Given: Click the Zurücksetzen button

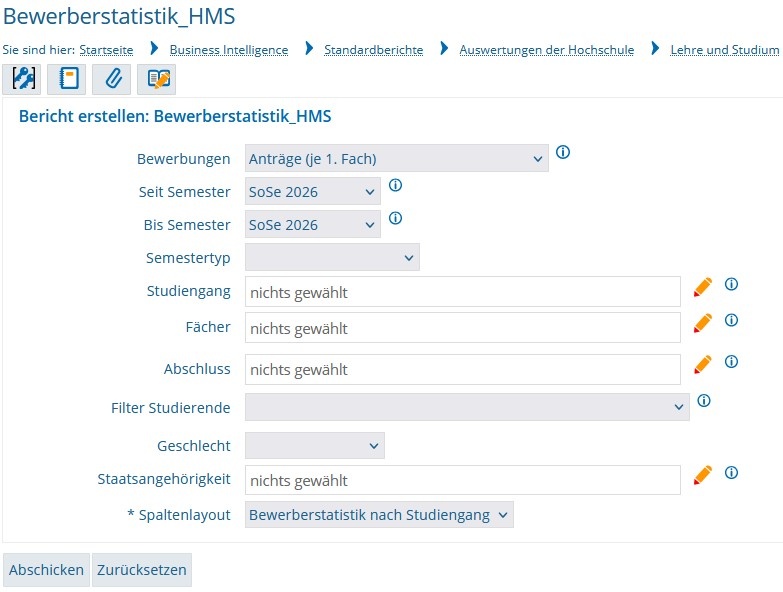Looking at the screenshot, I should (x=141, y=570).
